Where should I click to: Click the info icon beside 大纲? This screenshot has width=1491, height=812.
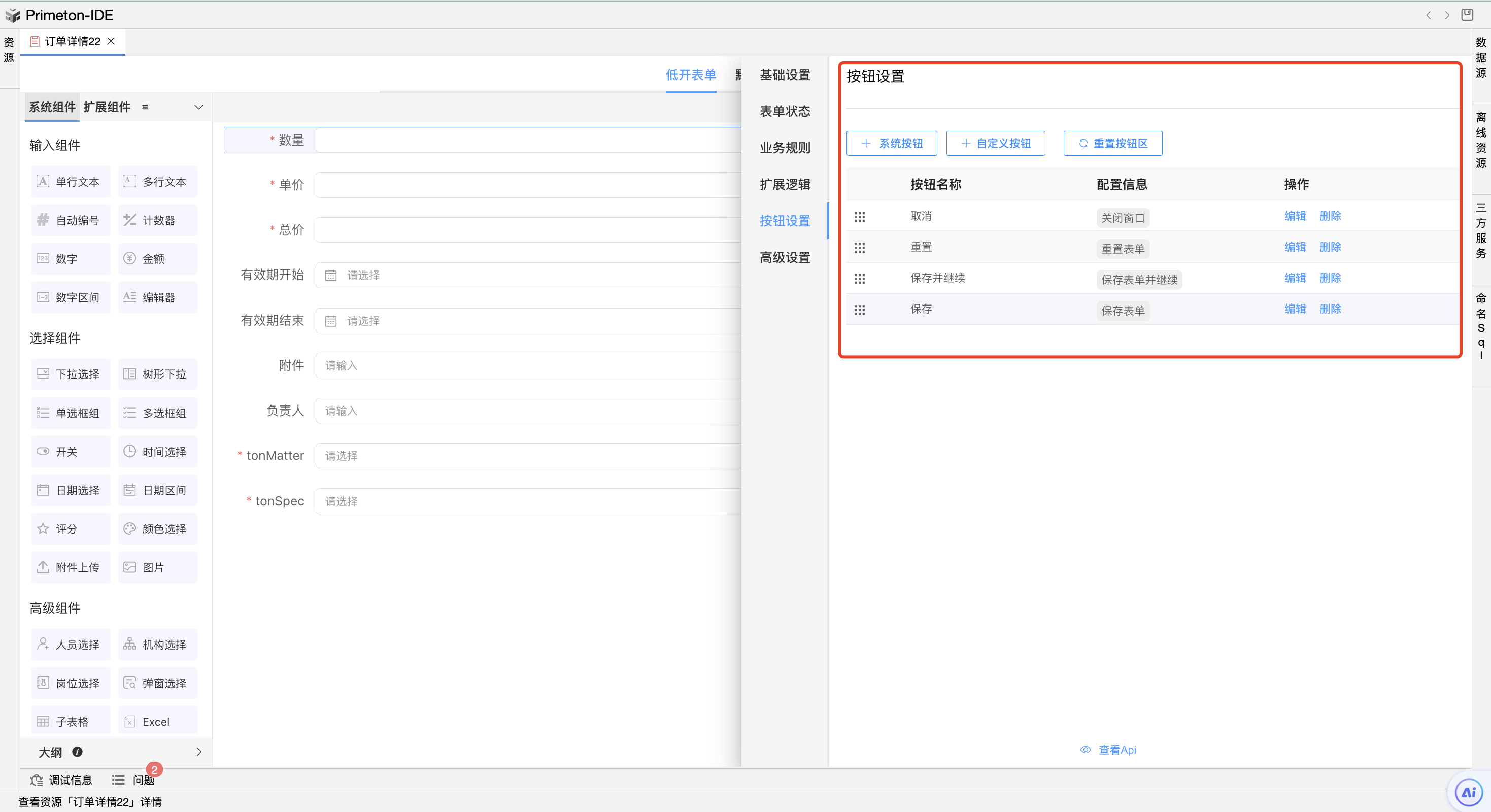77,751
